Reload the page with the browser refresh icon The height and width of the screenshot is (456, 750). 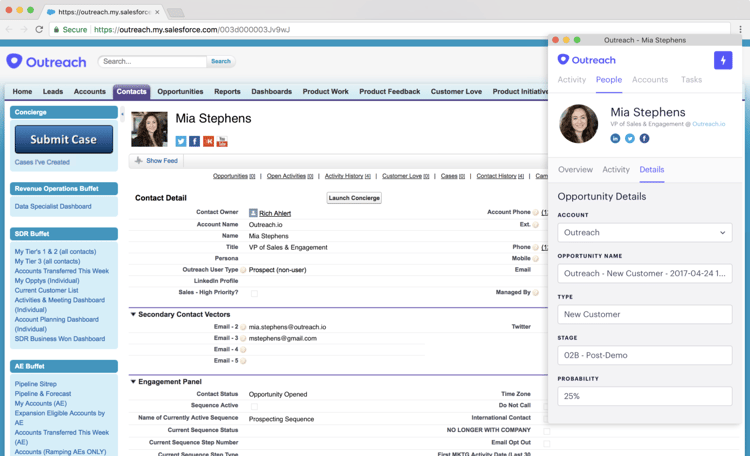(x=39, y=30)
